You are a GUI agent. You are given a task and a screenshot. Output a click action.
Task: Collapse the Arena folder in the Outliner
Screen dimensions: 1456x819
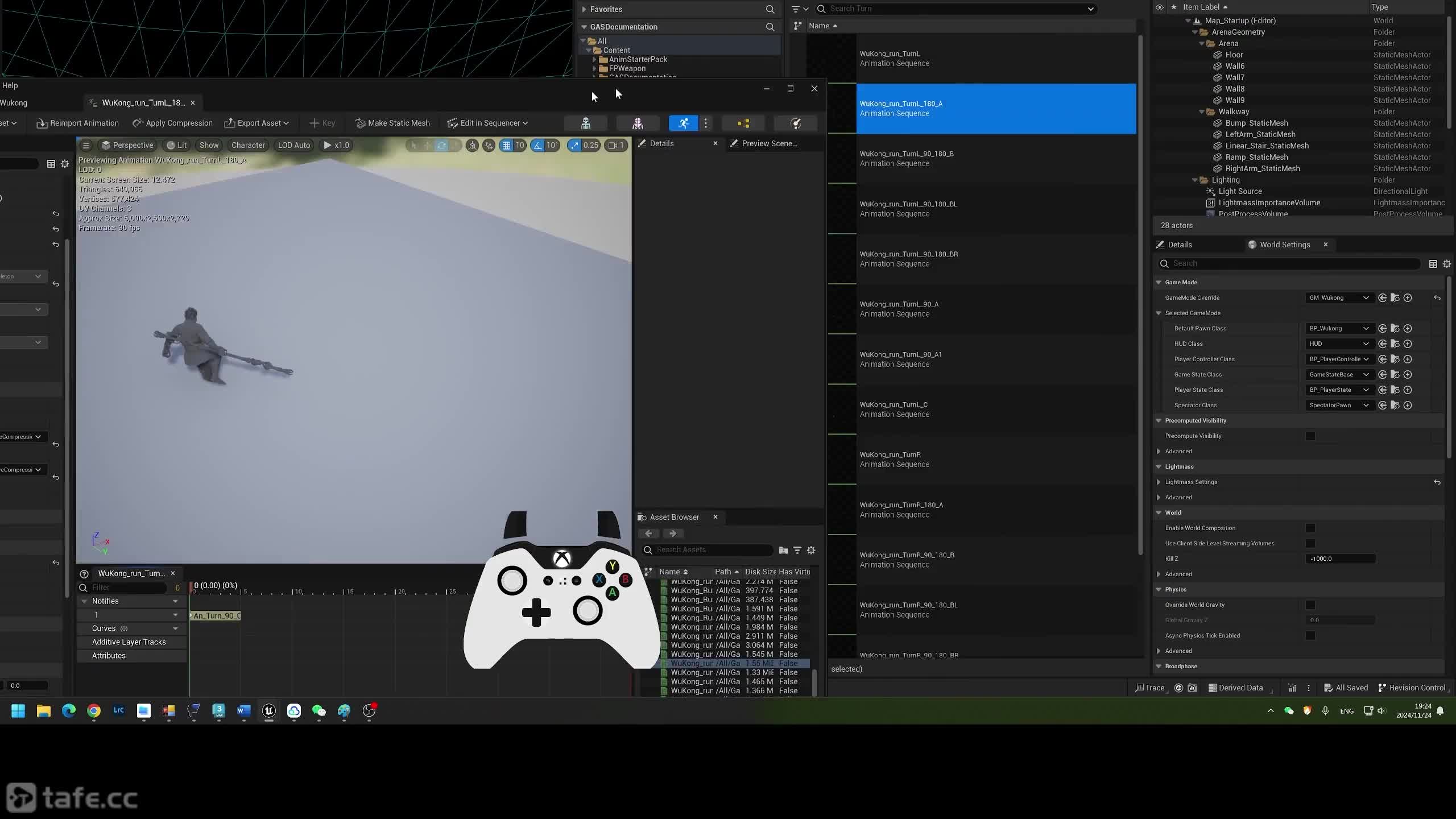pos(1202,43)
